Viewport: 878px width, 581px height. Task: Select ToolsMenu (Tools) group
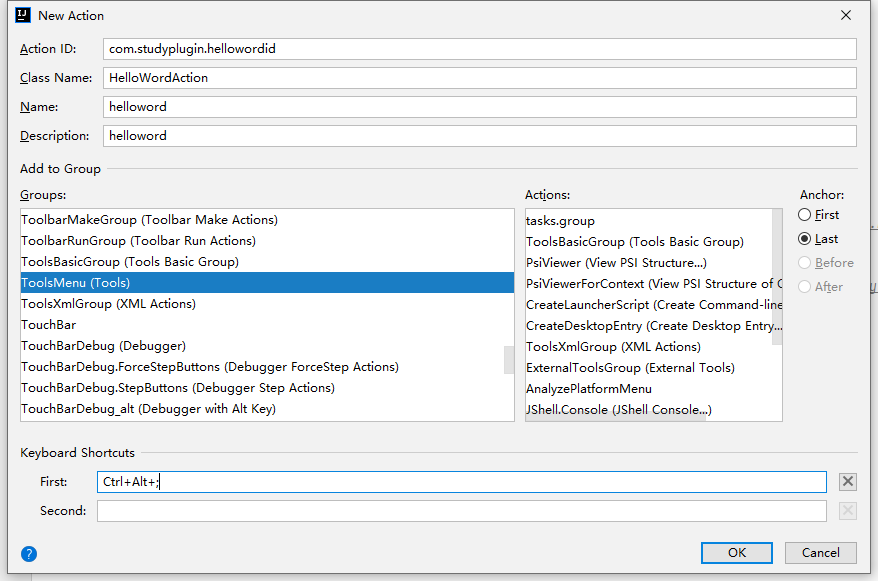[x=267, y=283]
